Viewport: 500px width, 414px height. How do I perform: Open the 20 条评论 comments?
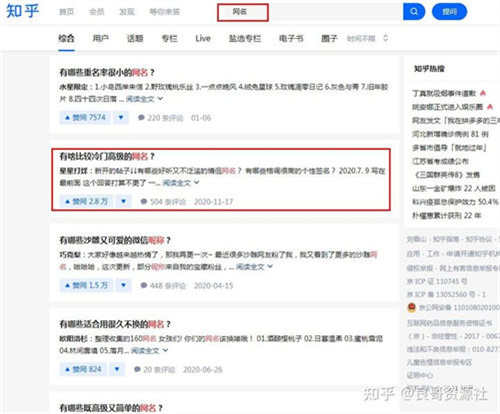155,370
